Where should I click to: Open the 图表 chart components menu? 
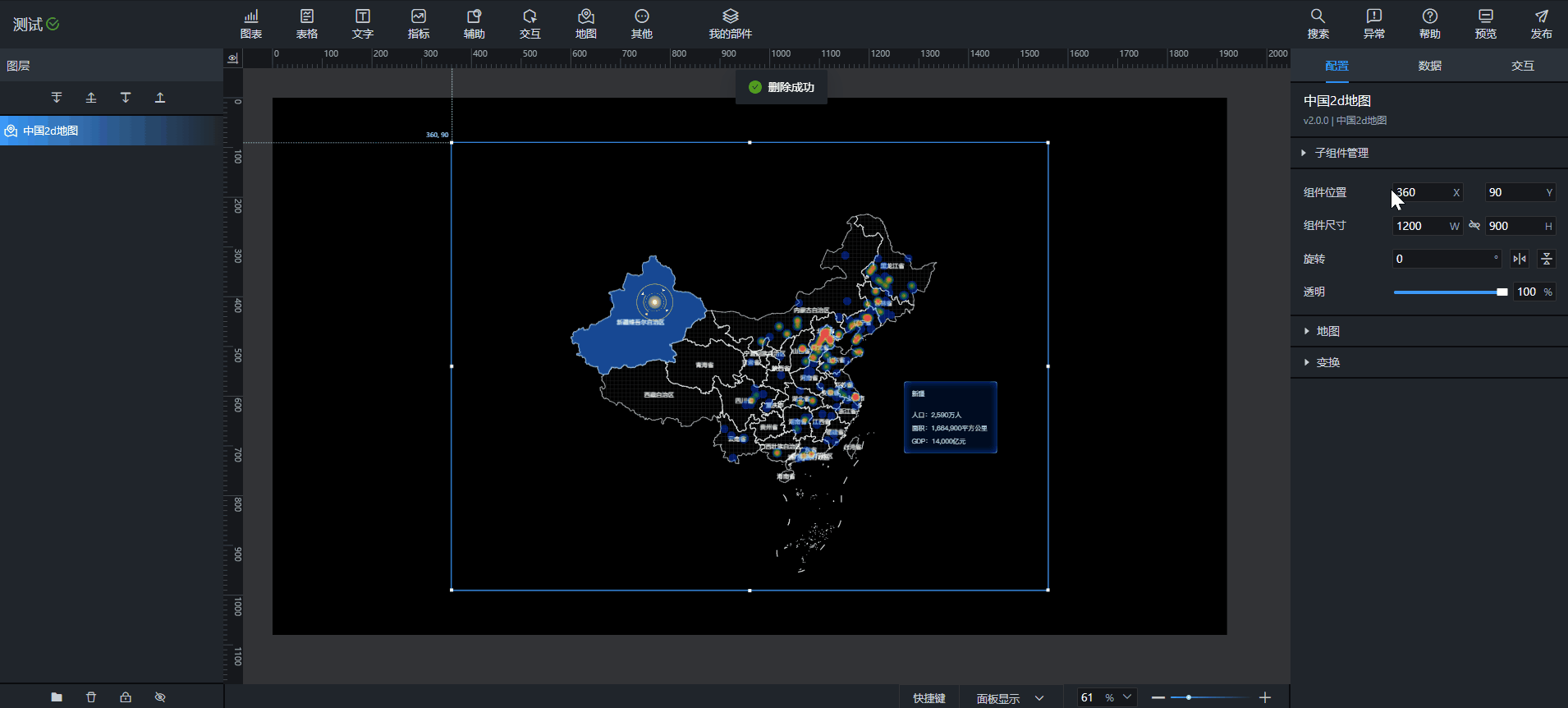(251, 24)
